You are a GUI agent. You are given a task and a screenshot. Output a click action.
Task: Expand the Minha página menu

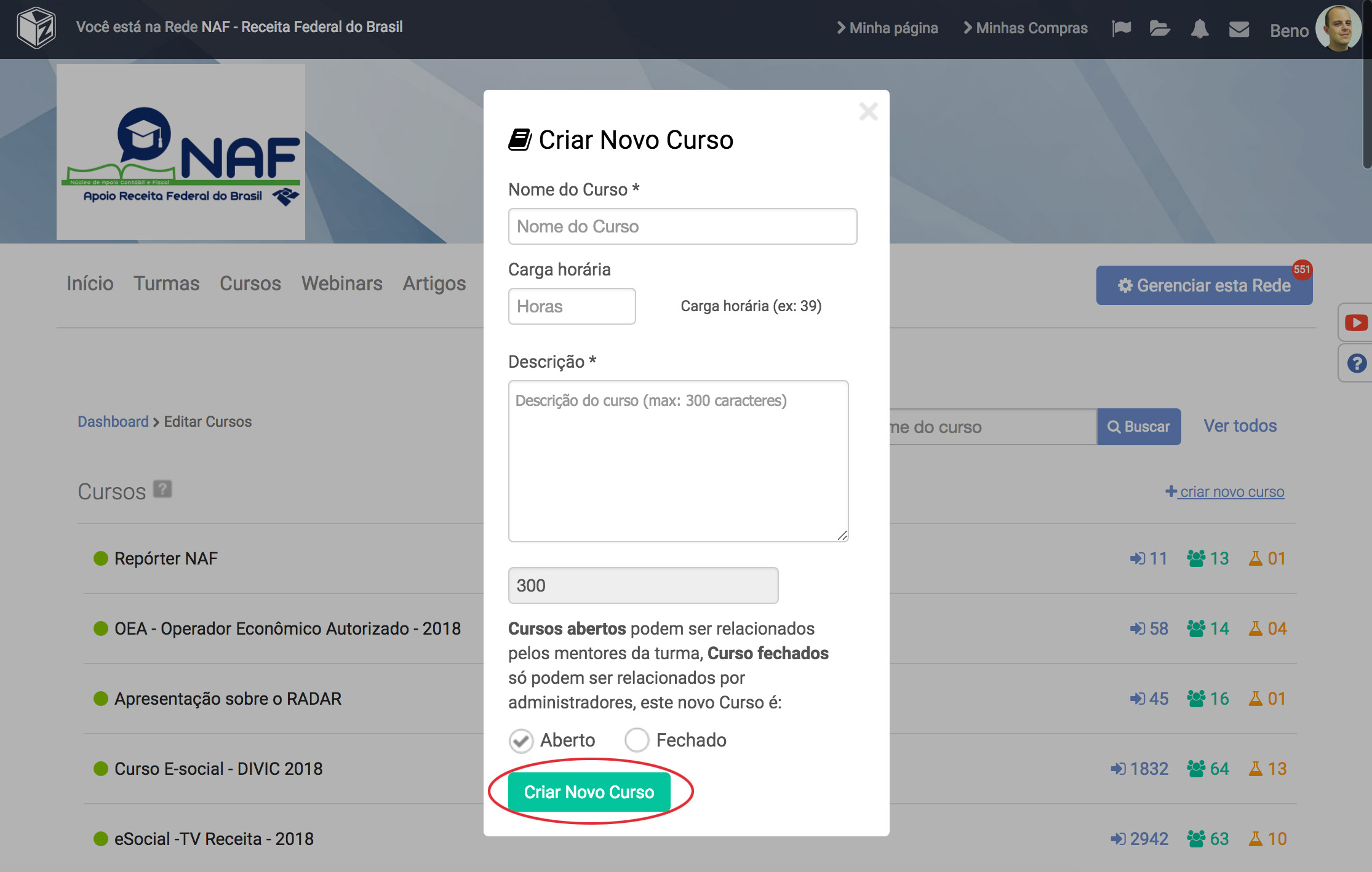tap(887, 28)
